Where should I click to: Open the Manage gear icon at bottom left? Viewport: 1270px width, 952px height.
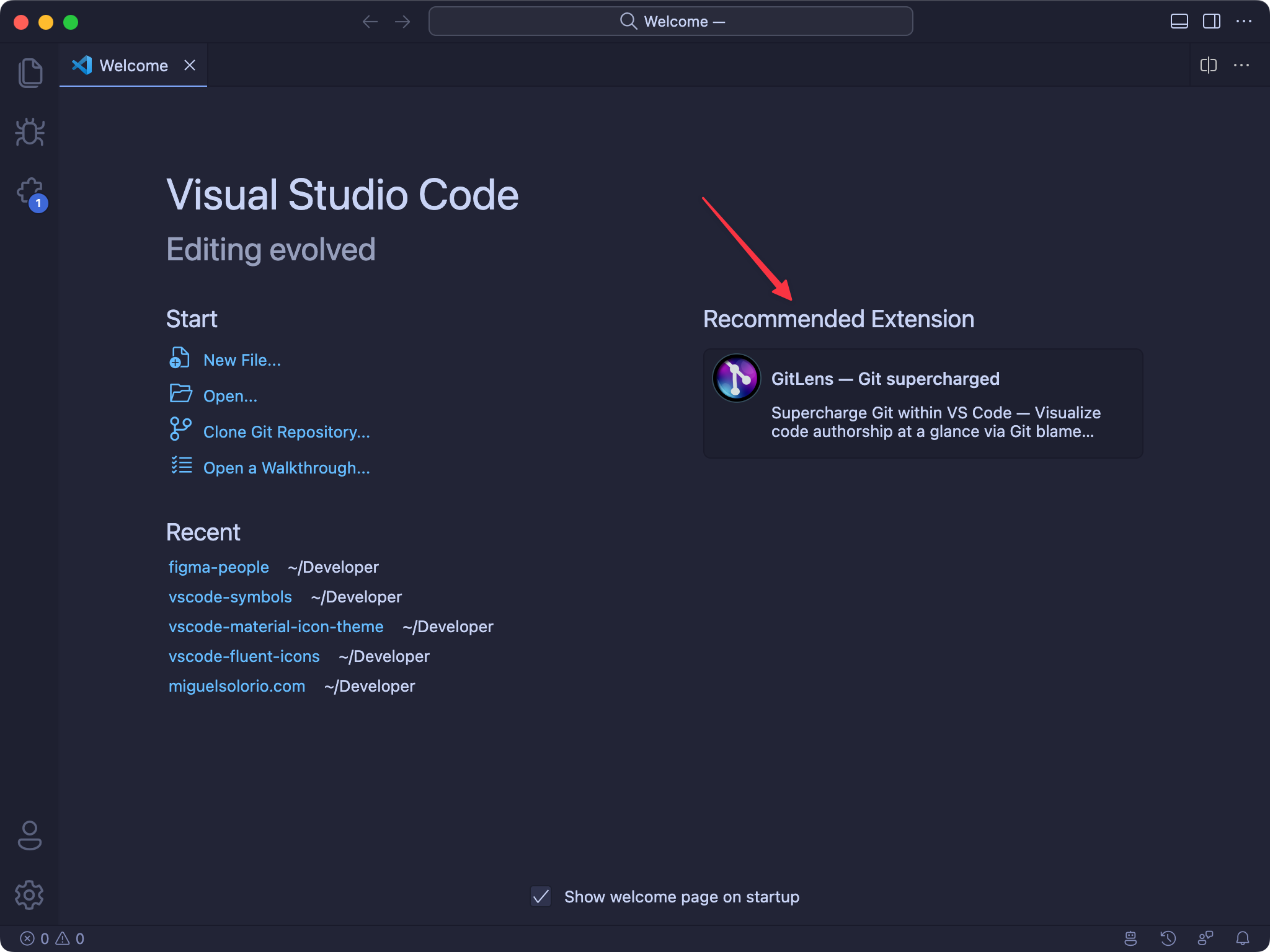click(30, 895)
